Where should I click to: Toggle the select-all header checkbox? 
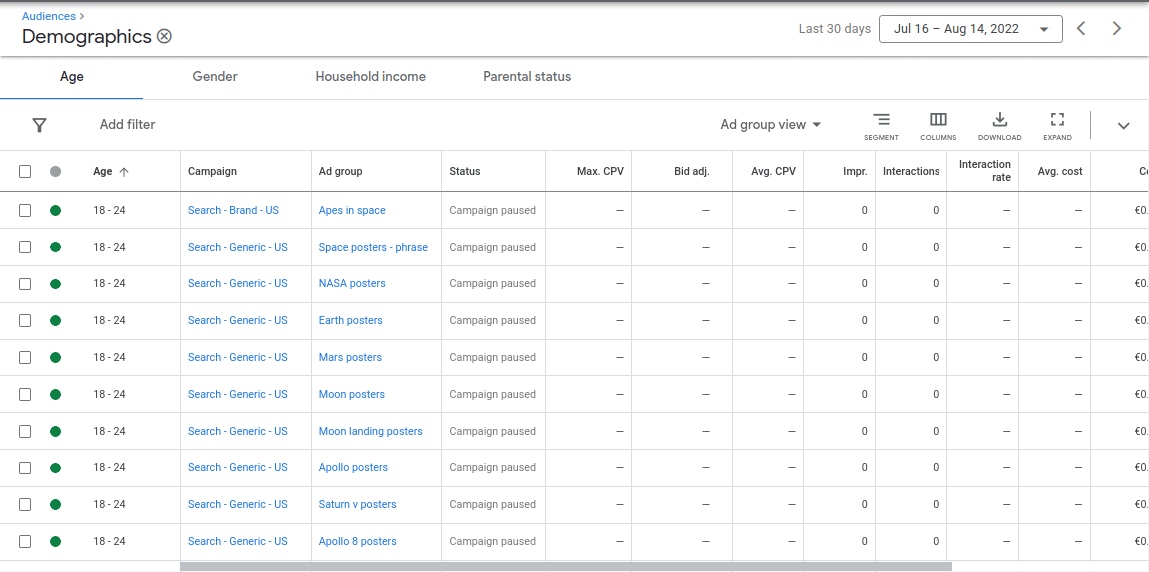tap(25, 171)
